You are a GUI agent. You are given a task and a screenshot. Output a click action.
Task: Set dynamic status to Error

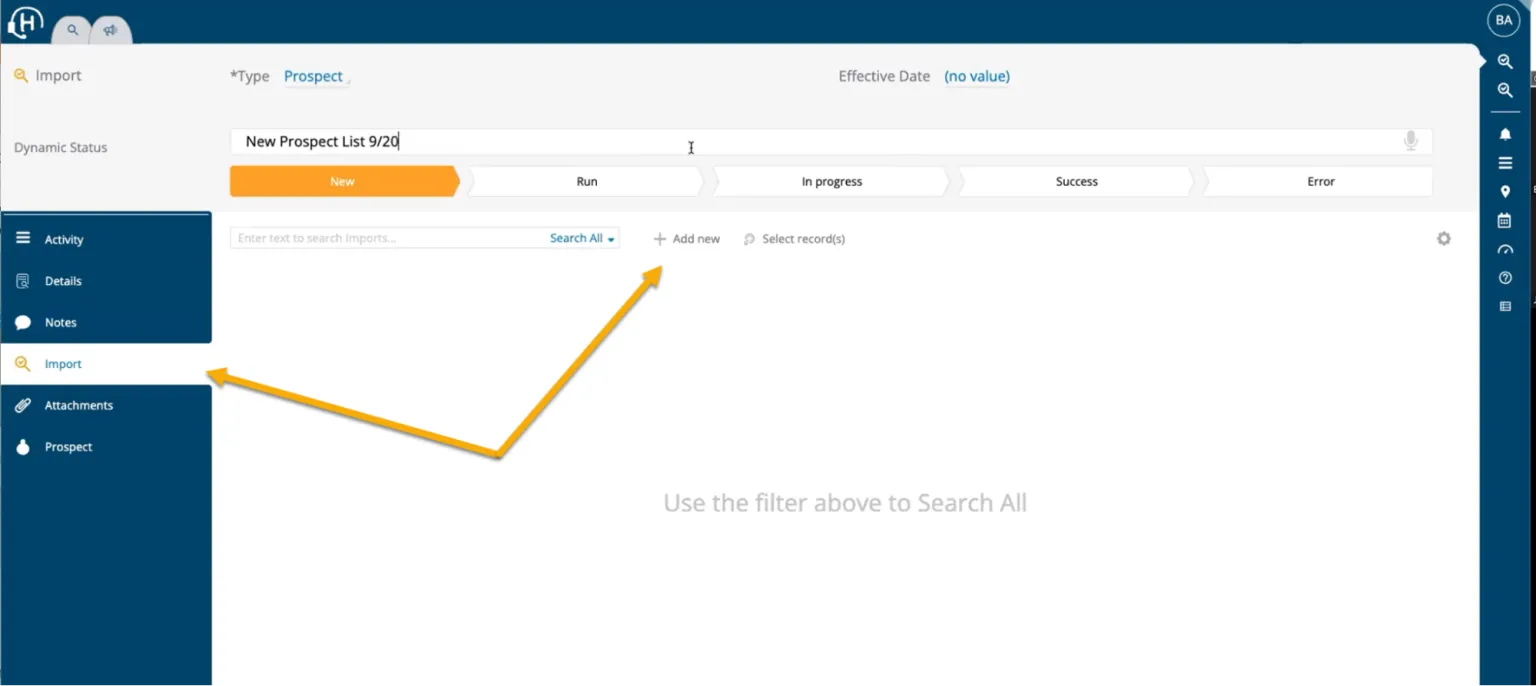pos(1320,182)
